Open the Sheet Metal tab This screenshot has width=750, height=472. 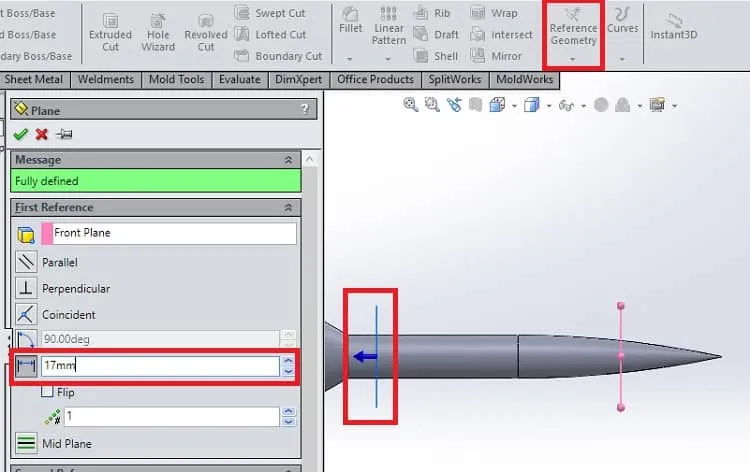coord(33,79)
